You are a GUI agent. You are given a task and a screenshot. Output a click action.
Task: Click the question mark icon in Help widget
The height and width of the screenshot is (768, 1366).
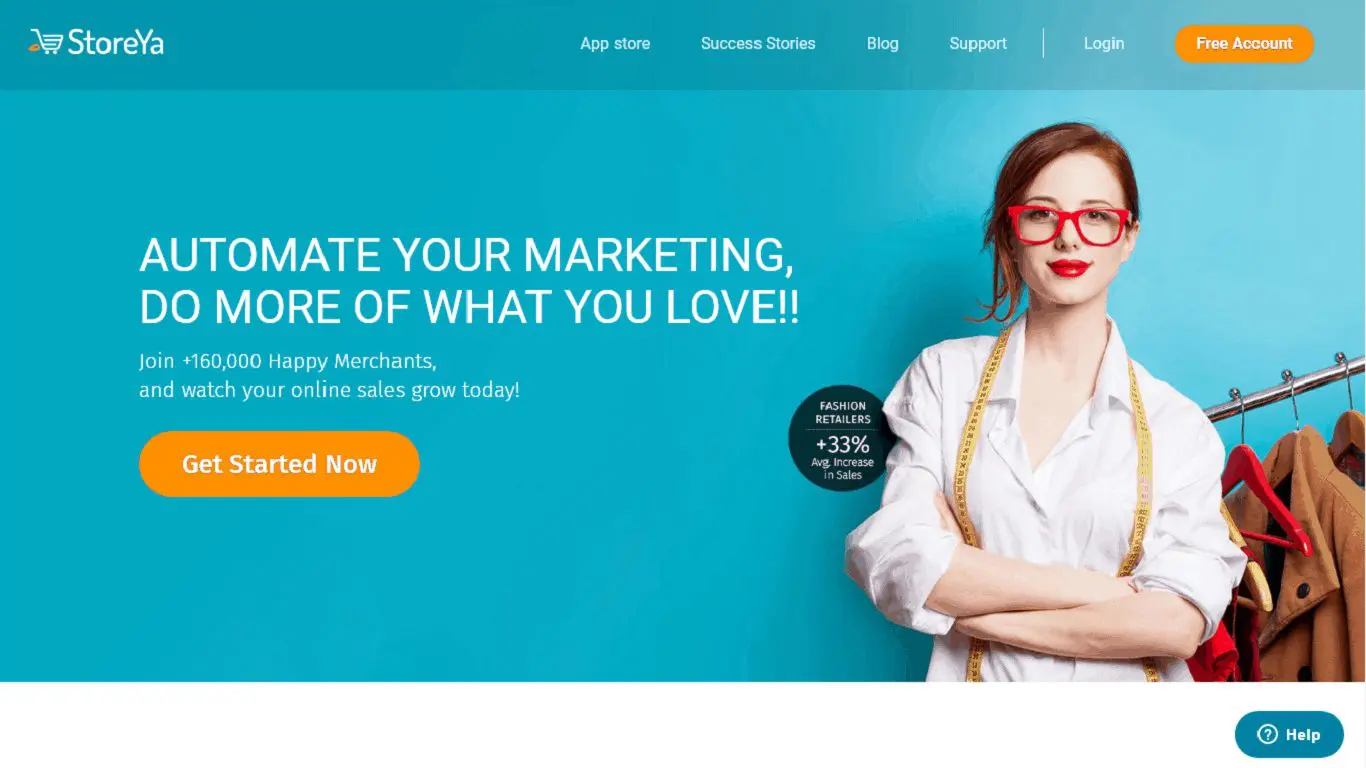(1267, 734)
